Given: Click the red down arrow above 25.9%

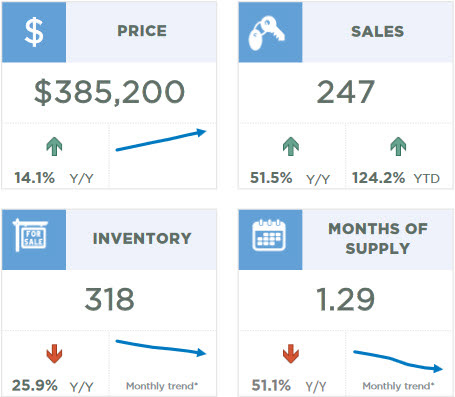Looking at the screenshot, I should (54, 354).
